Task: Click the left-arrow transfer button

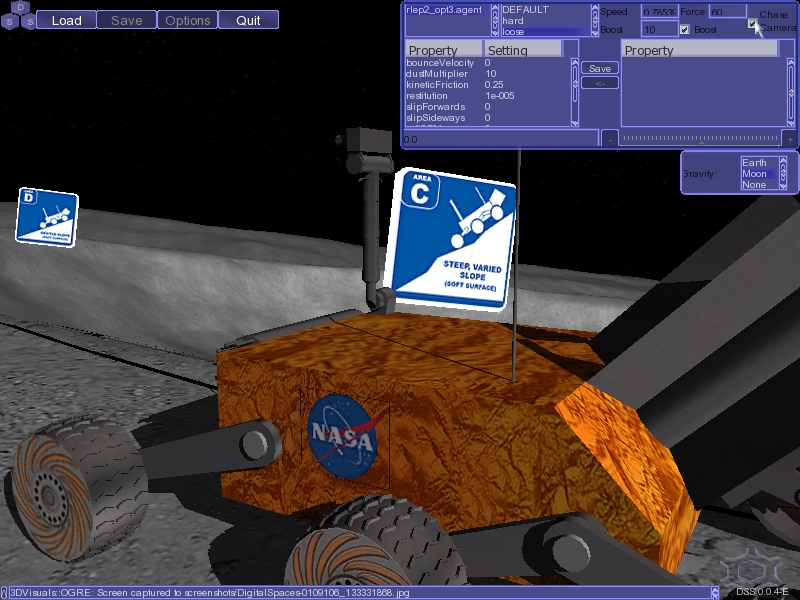Action: [600, 83]
